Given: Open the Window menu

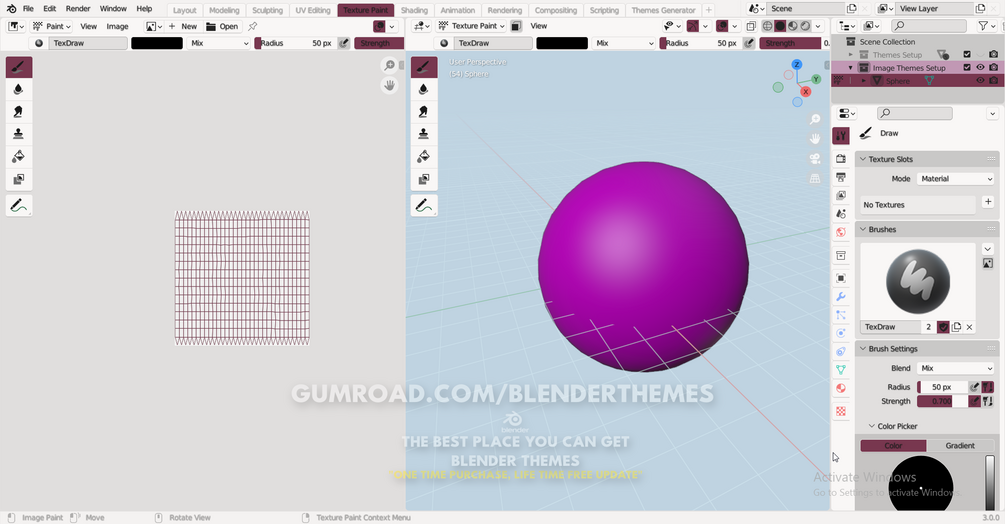Looking at the screenshot, I should 113,9.
